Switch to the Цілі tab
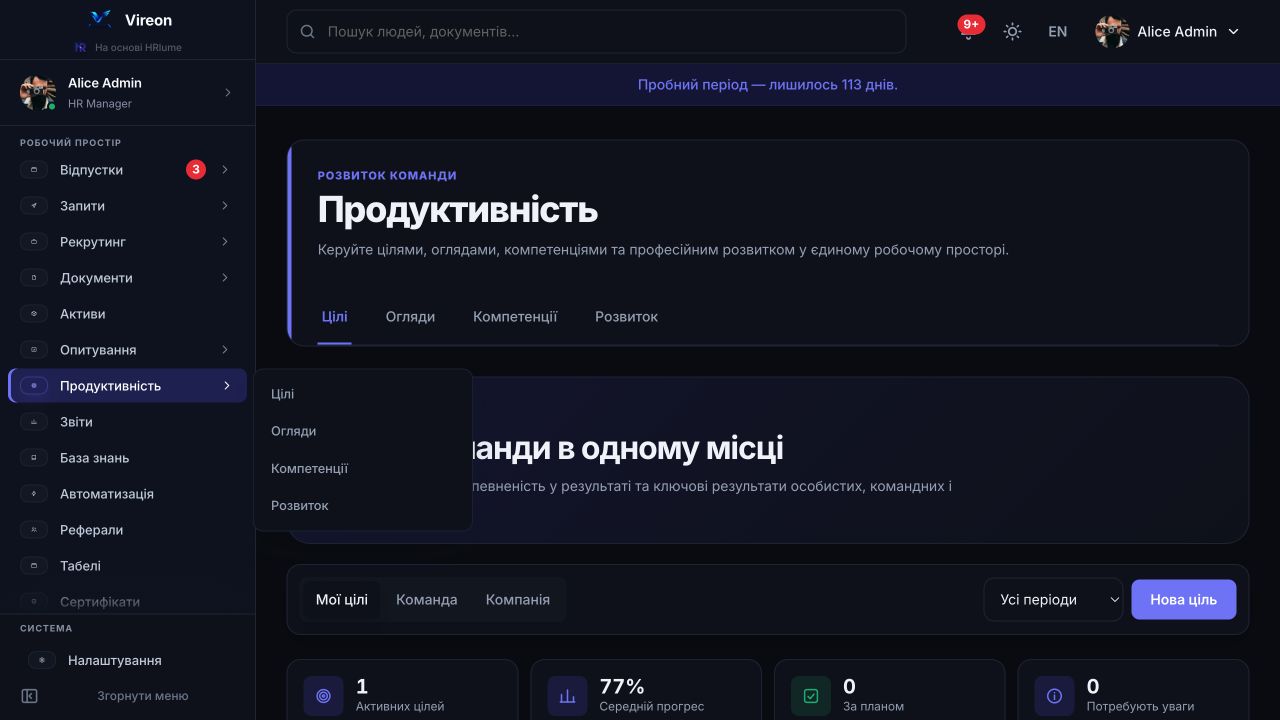 [x=335, y=317]
